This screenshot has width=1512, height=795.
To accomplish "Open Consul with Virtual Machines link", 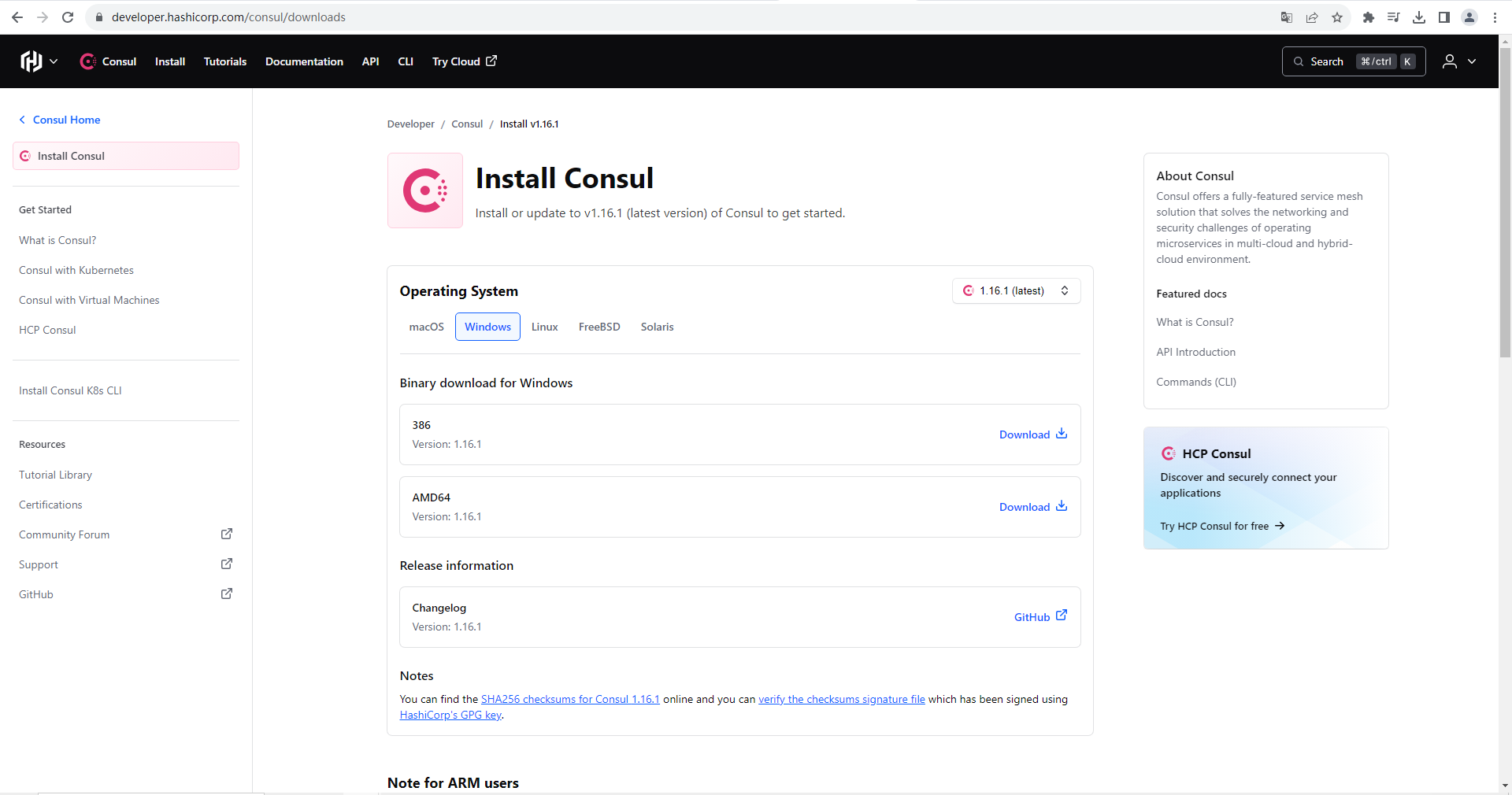I will [89, 300].
